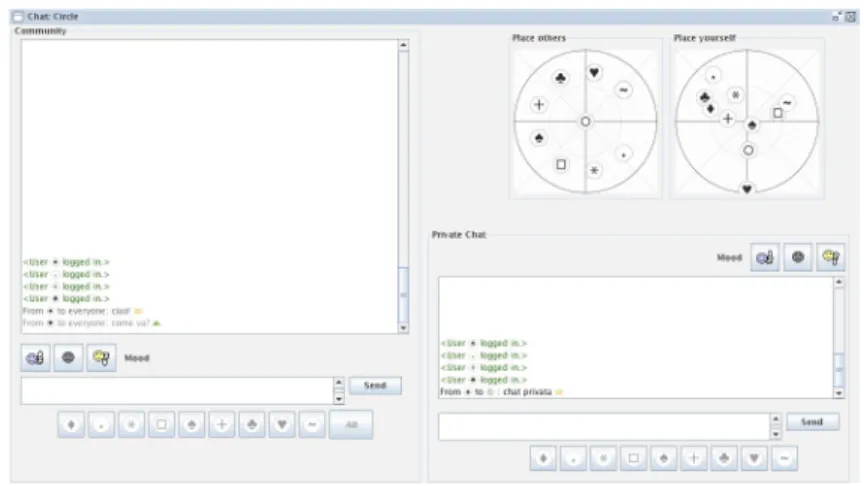Click the asterisk token in Place yourself
This screenshot has height=486, width=864.
(x=736, y=95)
